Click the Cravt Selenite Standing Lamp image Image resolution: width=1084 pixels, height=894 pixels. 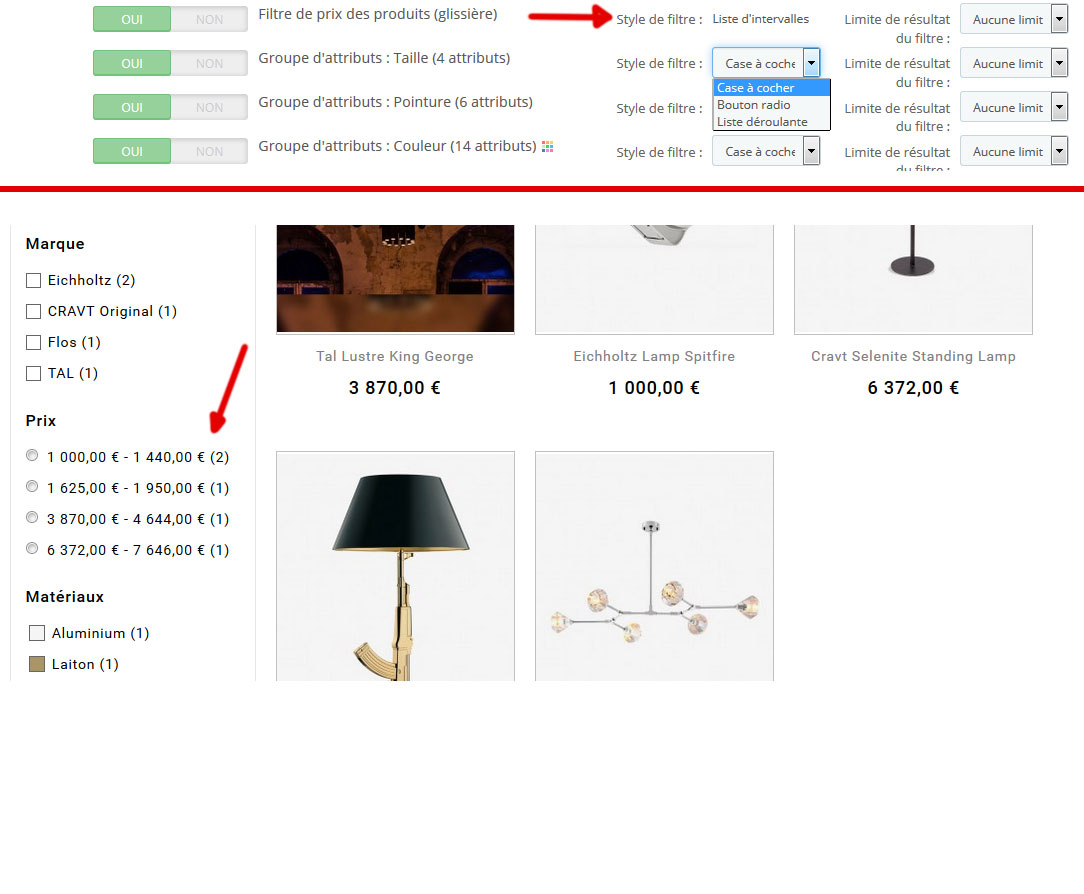(x=913, y=279)
